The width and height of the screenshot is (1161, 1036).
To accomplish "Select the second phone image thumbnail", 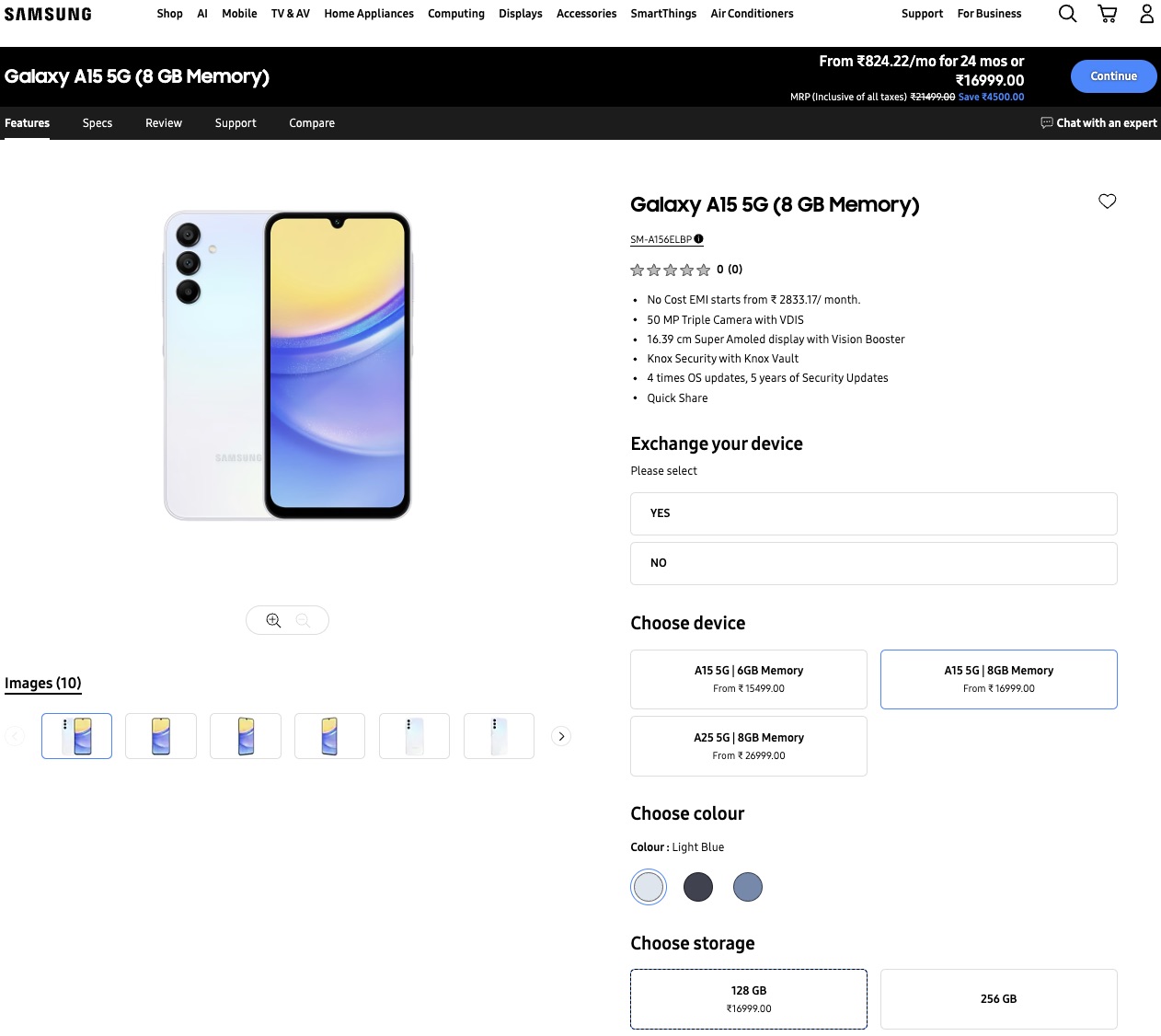I will pyautogui.click(x=161, y=736).
